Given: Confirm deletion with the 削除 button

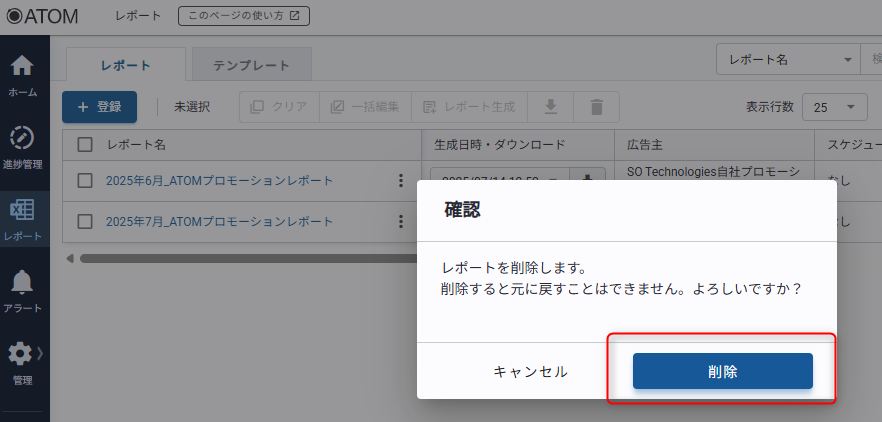Looking at the screenshot, I should (722, 371).
